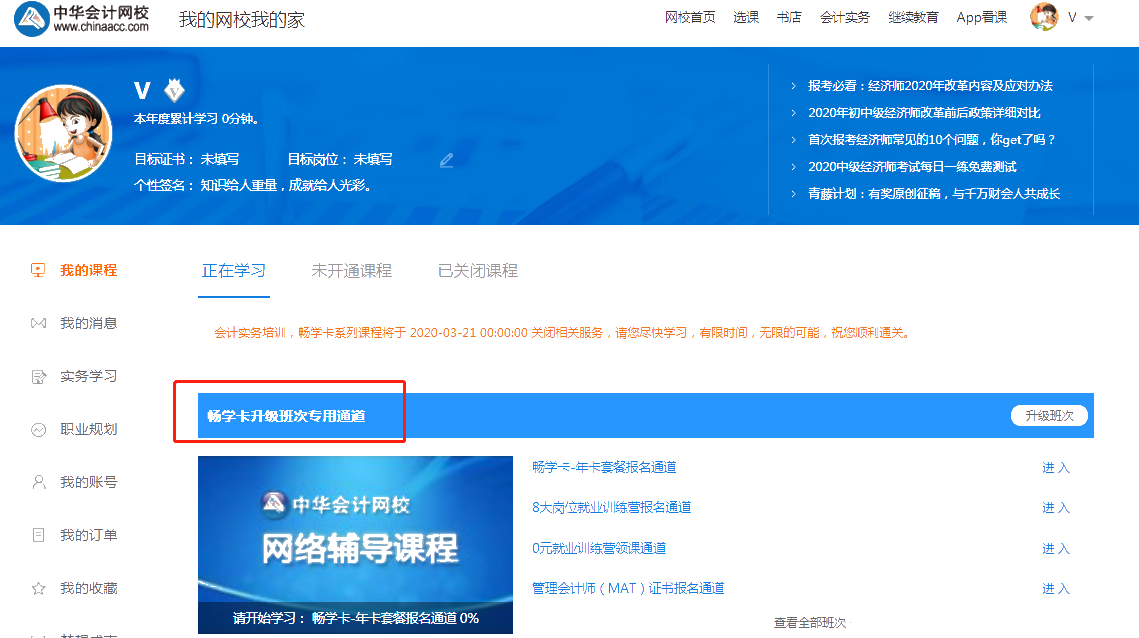
Task: Click the 畅学卡升级班次专用通道 banner title
Action: coord(286,416)
